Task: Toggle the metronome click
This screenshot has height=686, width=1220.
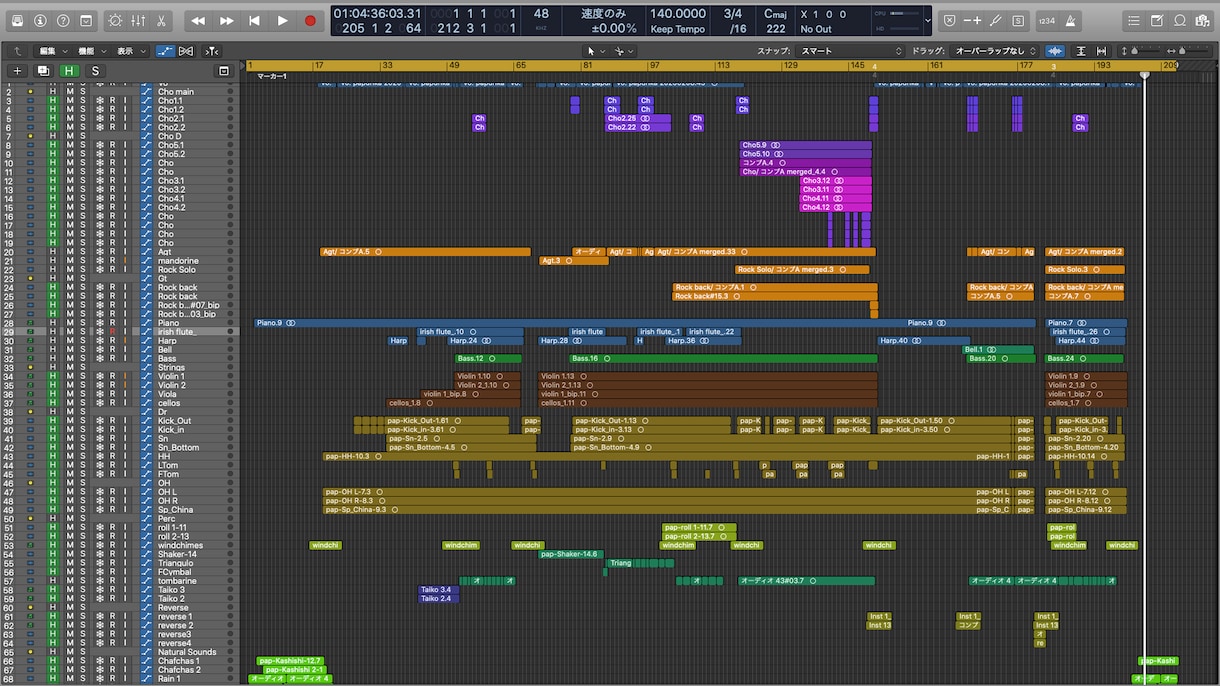Action: 1070,20
